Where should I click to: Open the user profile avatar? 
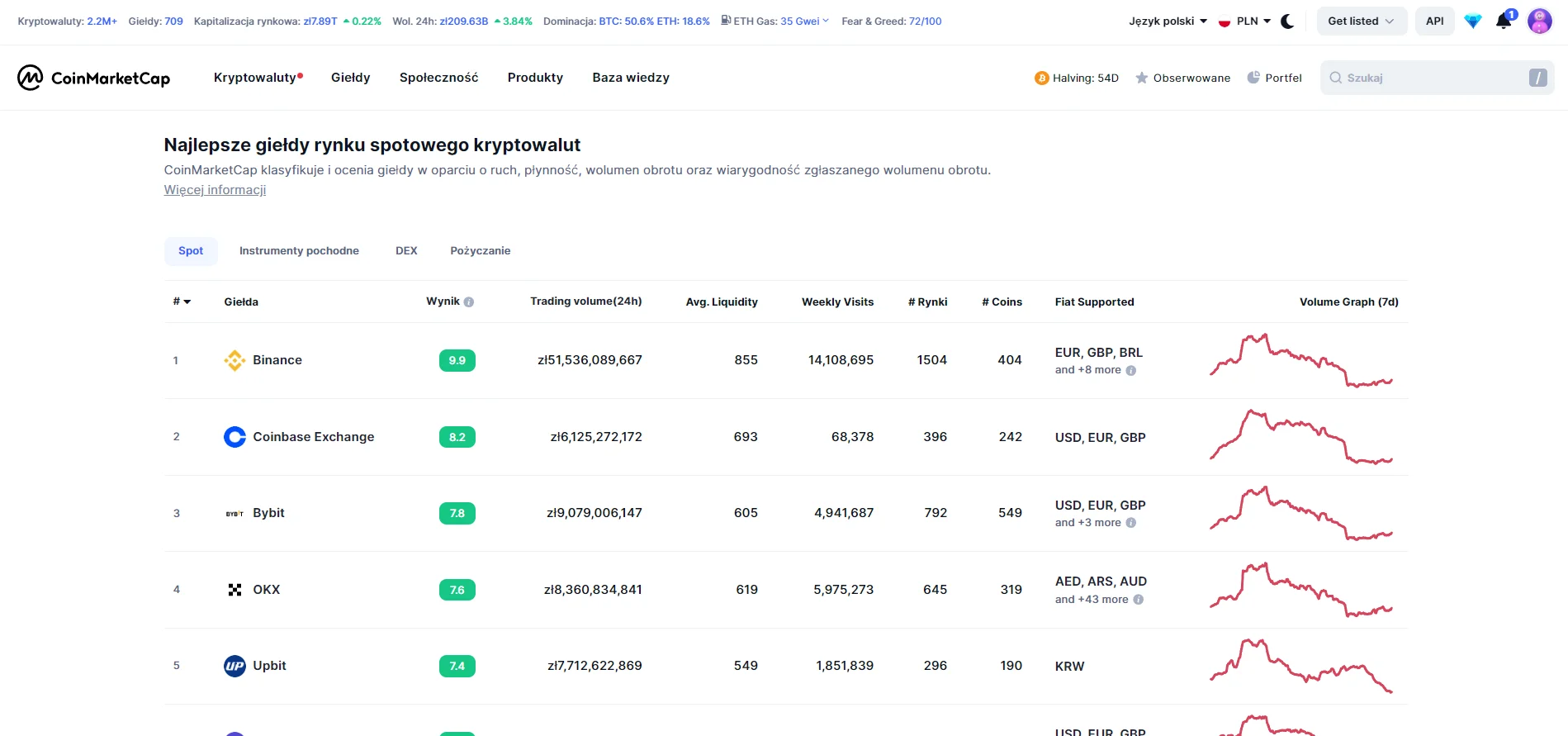[1540, 21]
